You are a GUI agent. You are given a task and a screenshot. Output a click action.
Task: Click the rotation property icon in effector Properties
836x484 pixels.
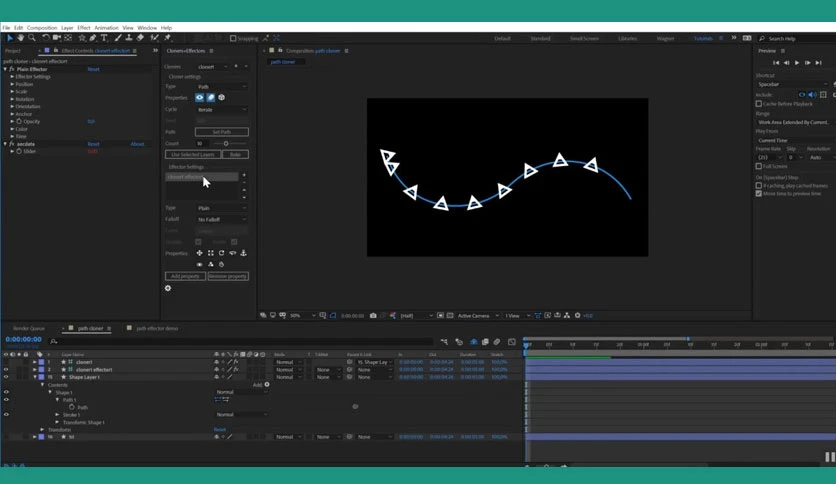221,253
